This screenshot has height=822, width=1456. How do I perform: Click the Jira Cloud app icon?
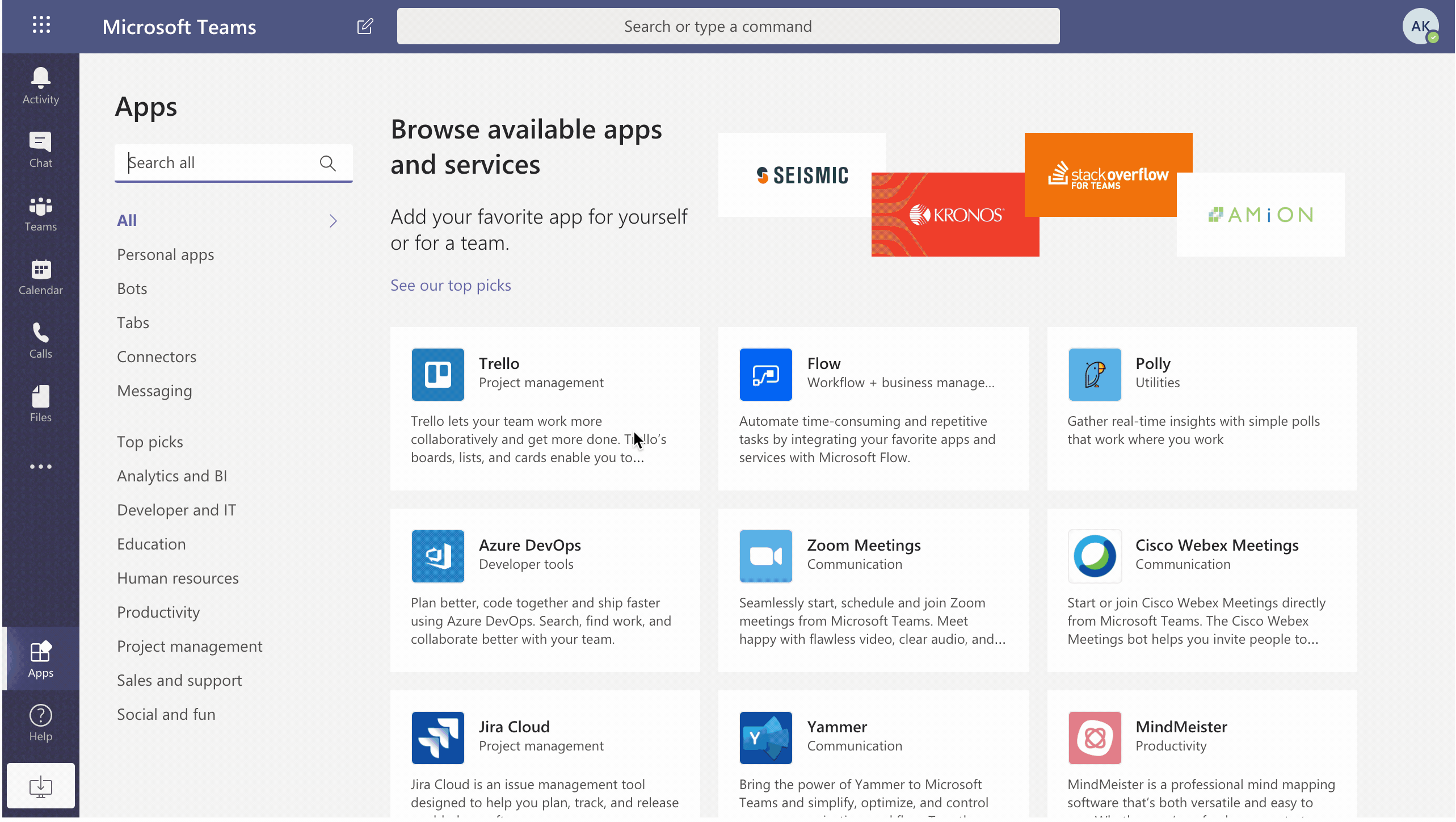437,738
